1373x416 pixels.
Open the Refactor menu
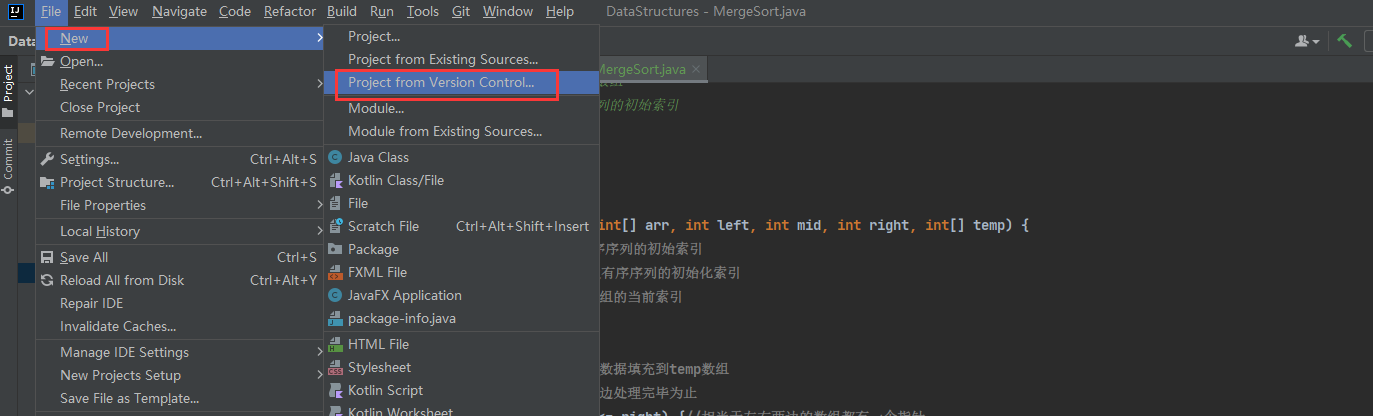290,11
